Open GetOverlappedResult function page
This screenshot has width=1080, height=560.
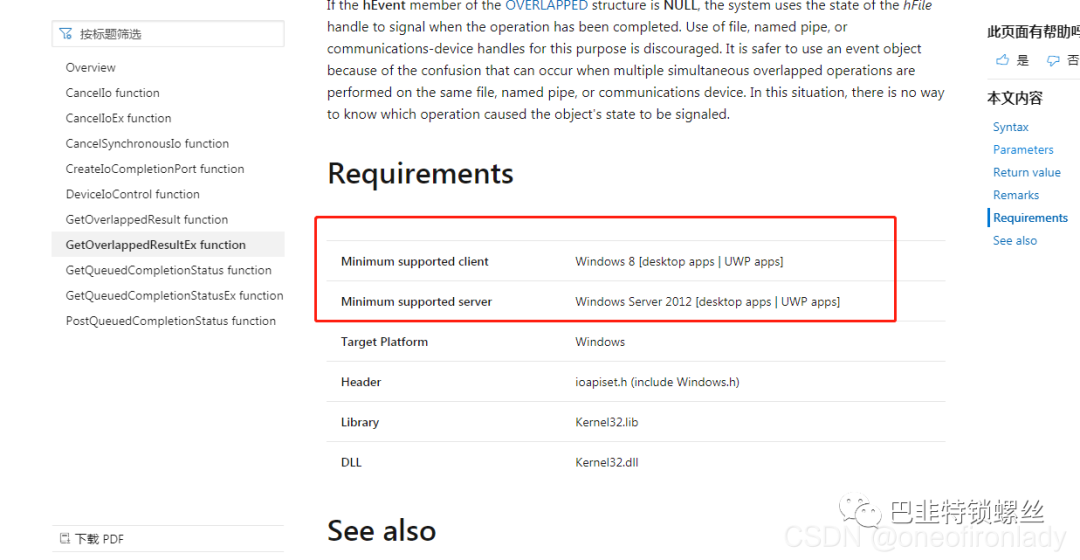[147, 220]
